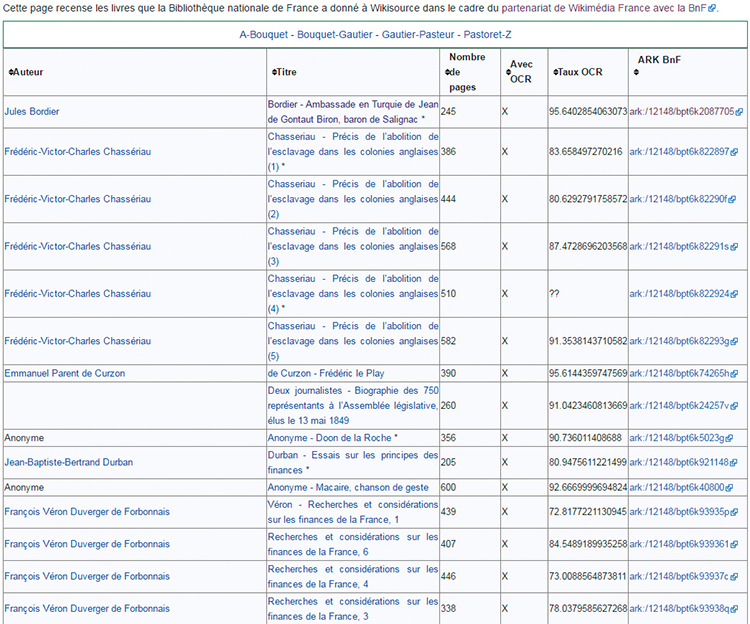Sort by Nombre de pages arrow
The width and height of the screenshot is (750, 624).
[x=447, y=72]
